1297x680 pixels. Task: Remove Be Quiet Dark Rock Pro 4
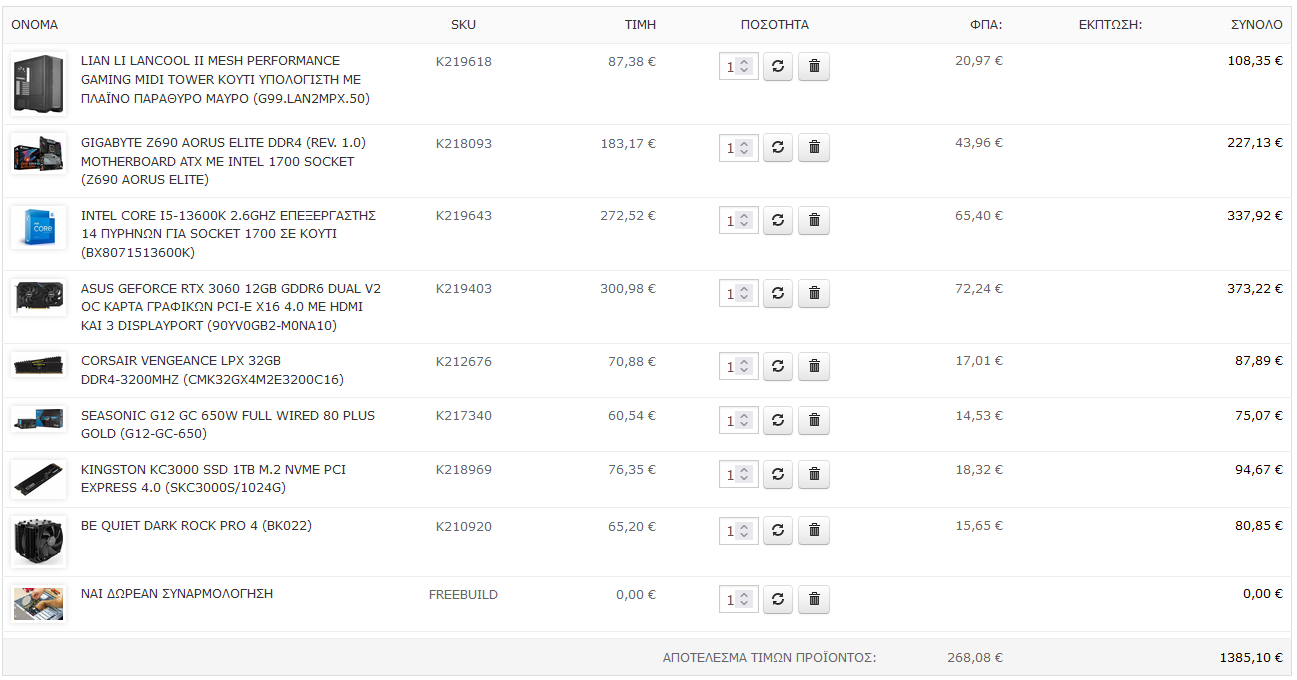click(x=814, y=531)
